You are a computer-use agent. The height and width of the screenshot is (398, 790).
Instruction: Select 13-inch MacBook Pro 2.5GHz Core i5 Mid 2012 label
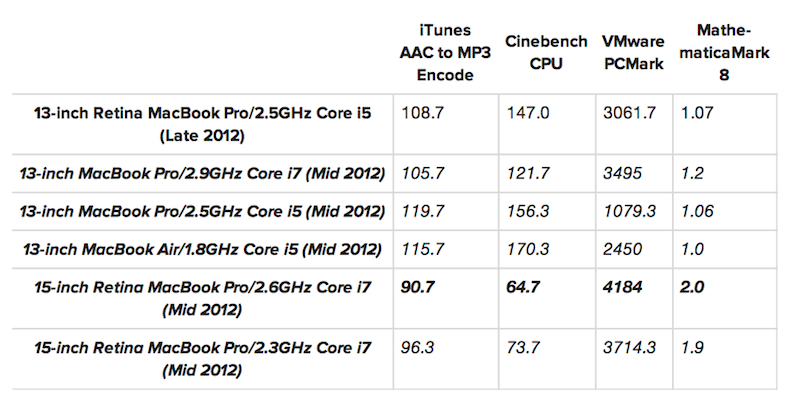pos(203,211)
